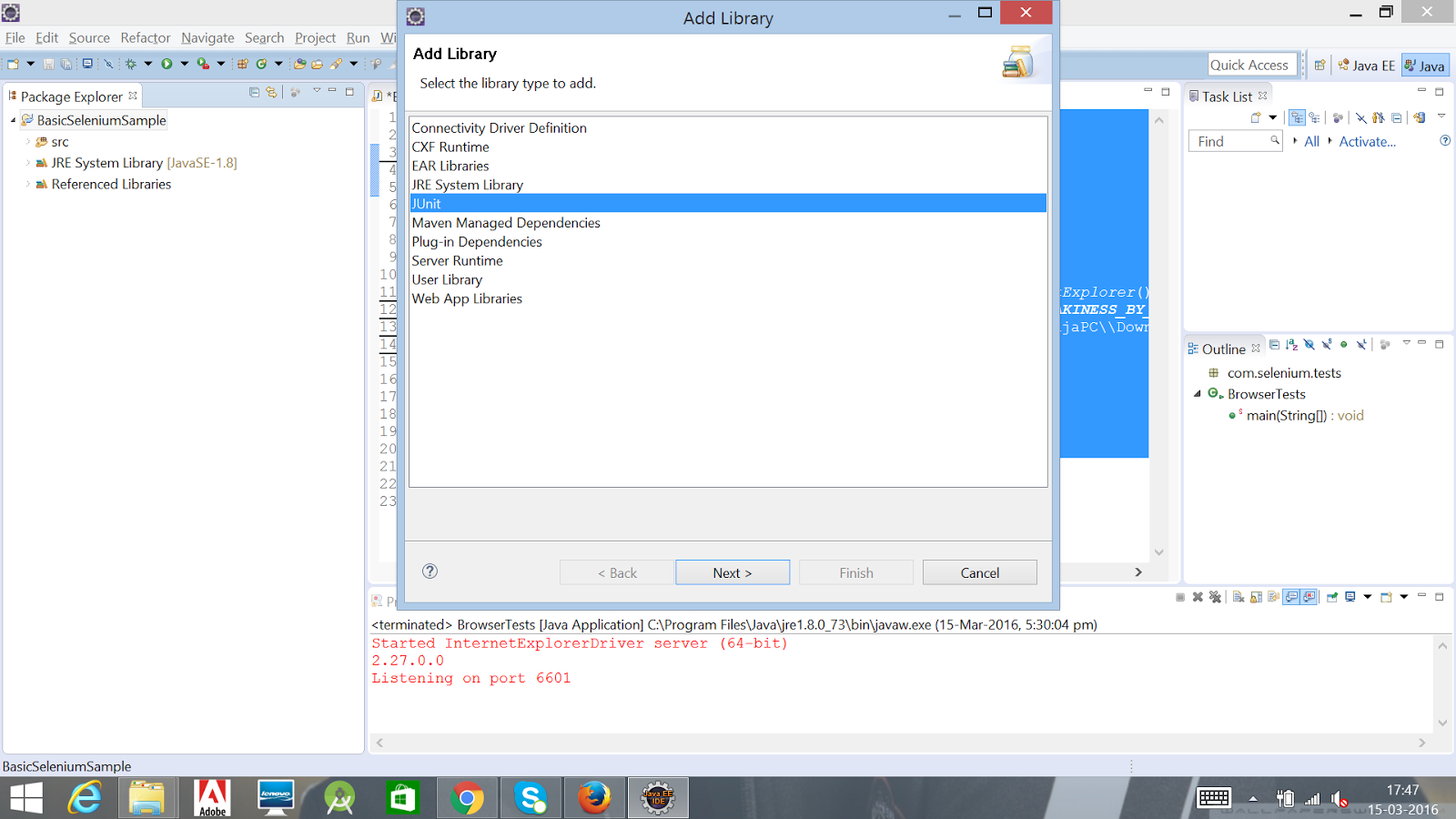Screen dimensions: 1456x819
Task: Toggle Scheduled presentation in Task List
Action: pos(1314,117)
